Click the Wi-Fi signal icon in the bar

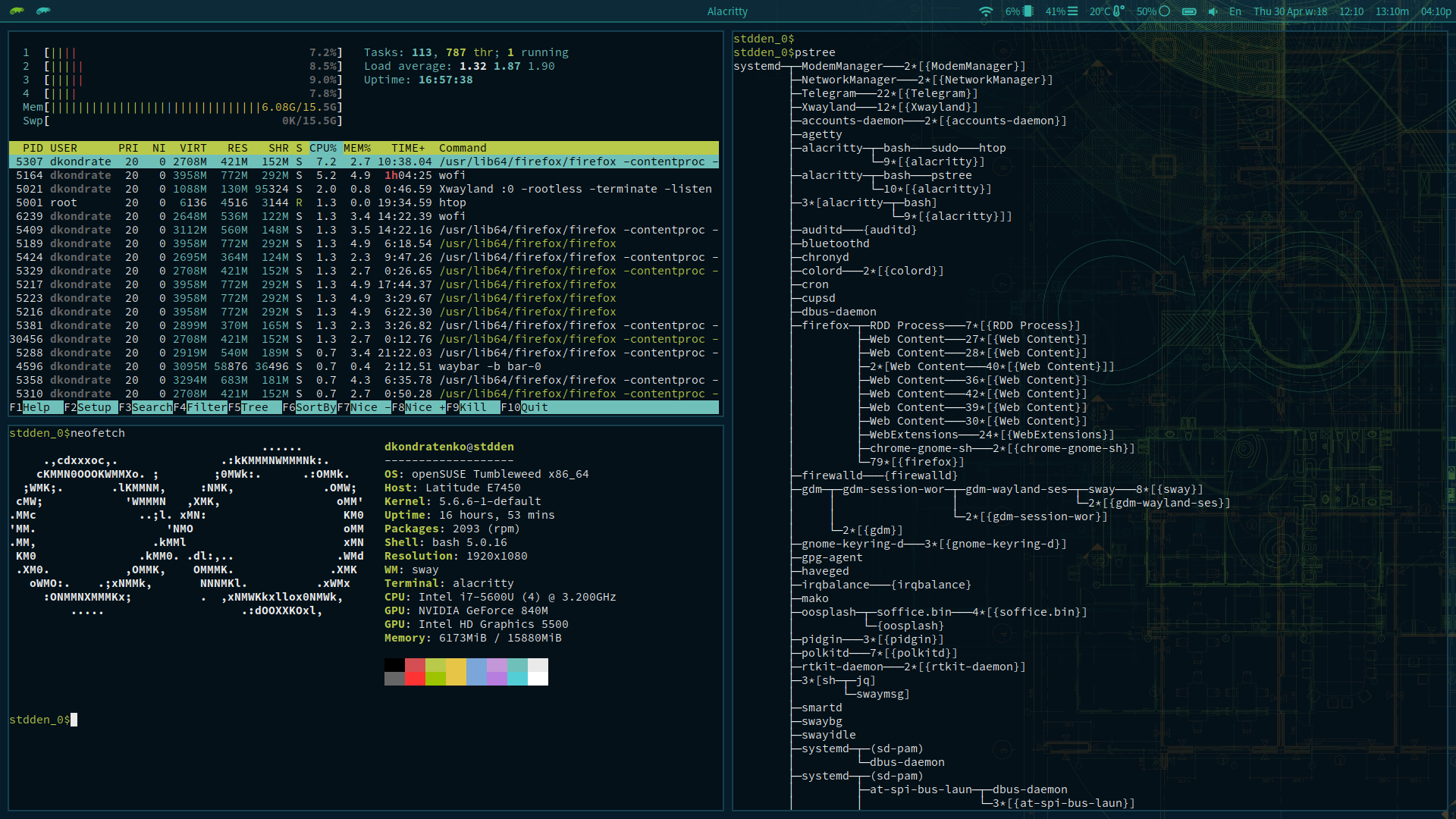985,11
